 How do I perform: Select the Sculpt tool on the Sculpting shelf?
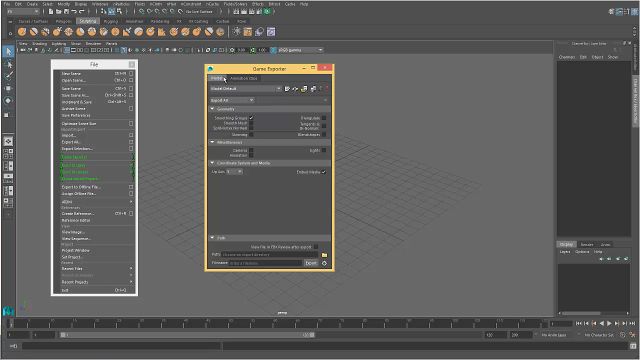point(22,31)
